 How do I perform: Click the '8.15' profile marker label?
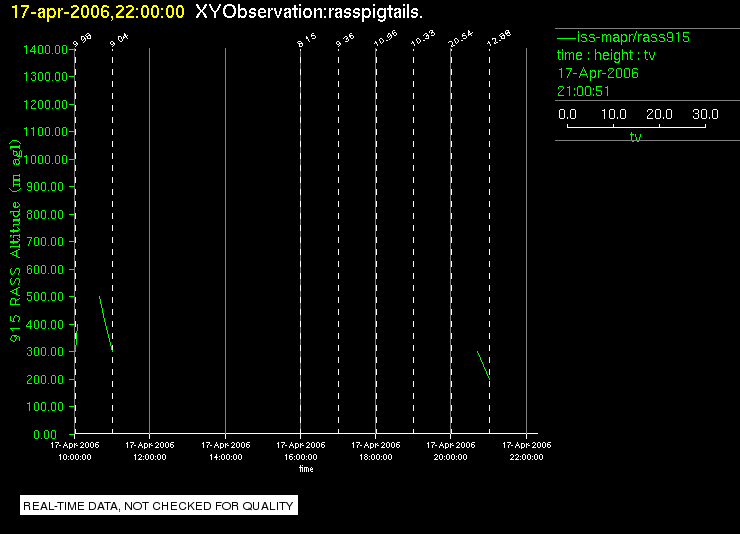tap(307, 40)
